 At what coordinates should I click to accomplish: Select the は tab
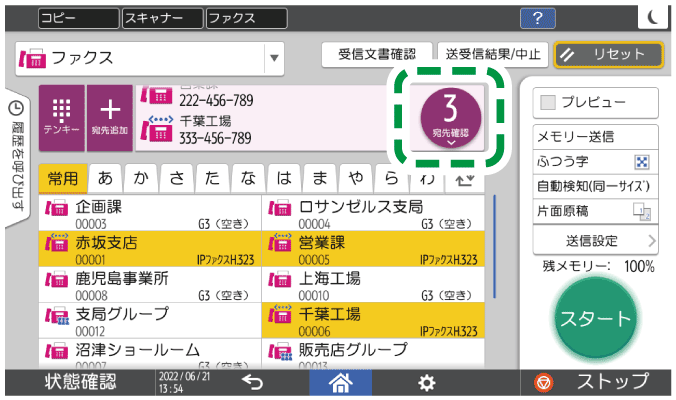click(284, 178)
